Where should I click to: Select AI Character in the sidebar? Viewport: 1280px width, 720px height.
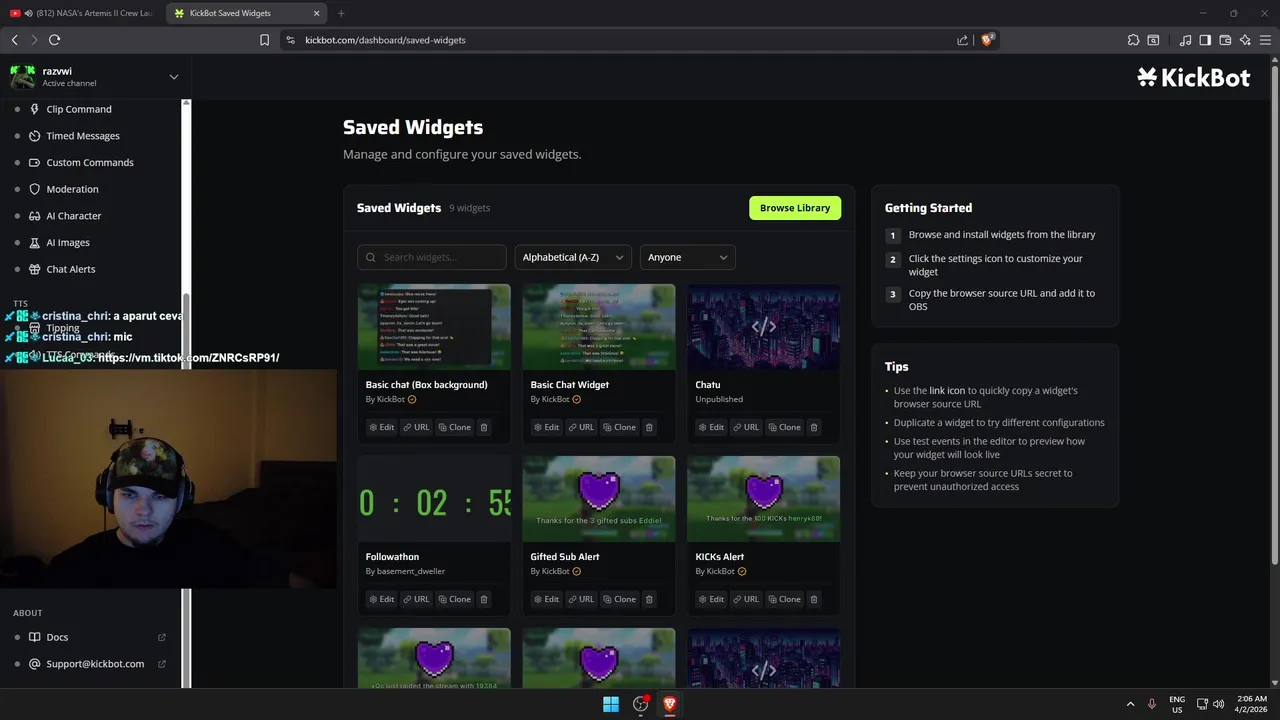coord(73,216)
